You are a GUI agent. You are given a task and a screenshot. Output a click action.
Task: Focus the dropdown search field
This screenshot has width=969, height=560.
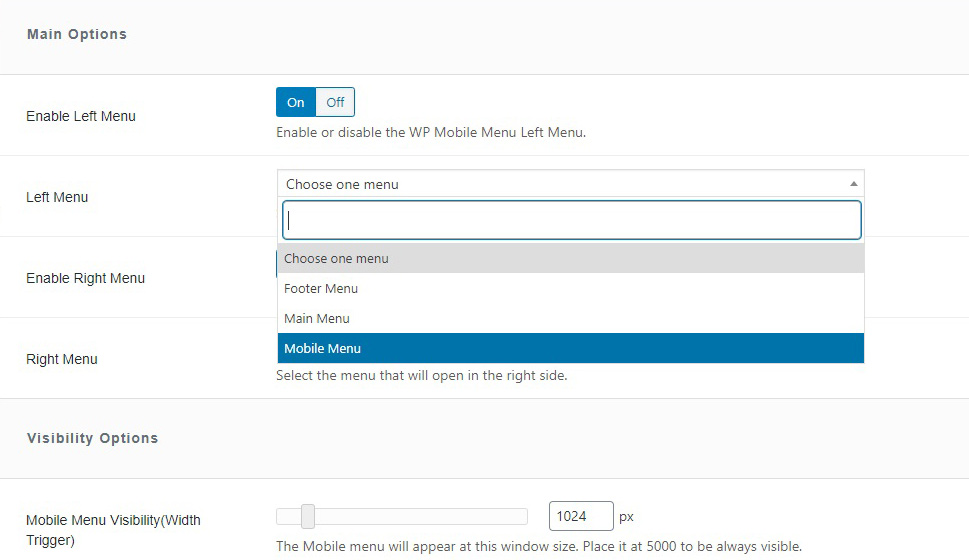[572, 220]
